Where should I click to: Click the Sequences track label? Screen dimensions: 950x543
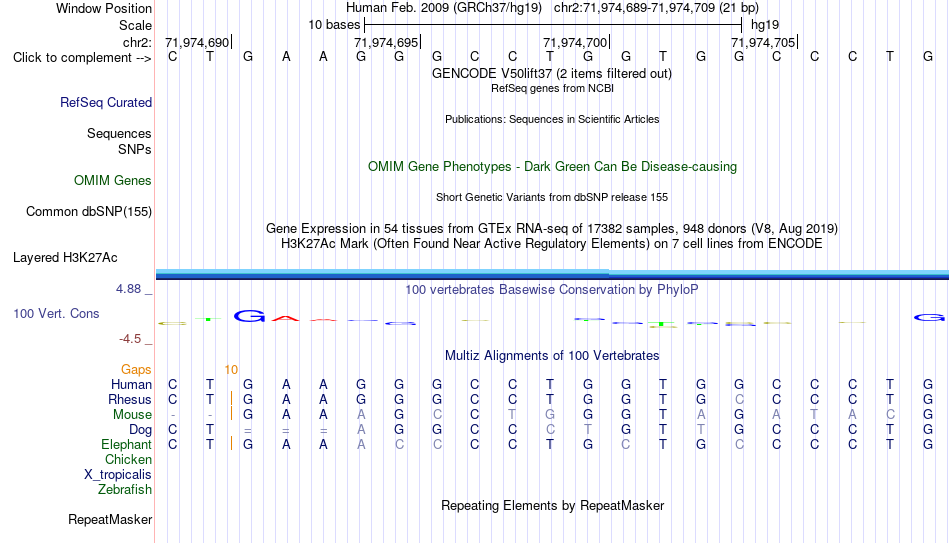pos(119,133)
